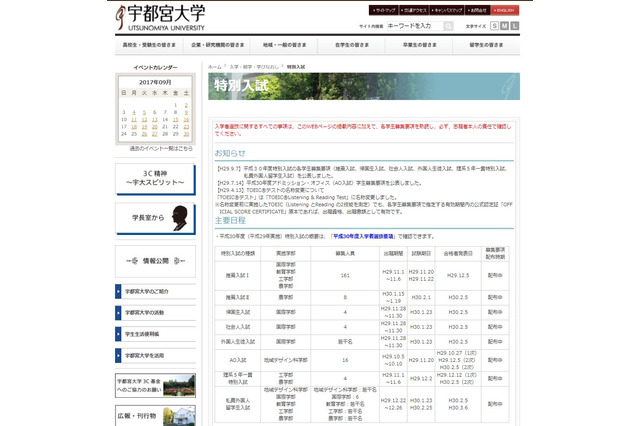Open the 交通アクセス header link
The height and width of the screenshot is (426, 640).
(414, 10)
